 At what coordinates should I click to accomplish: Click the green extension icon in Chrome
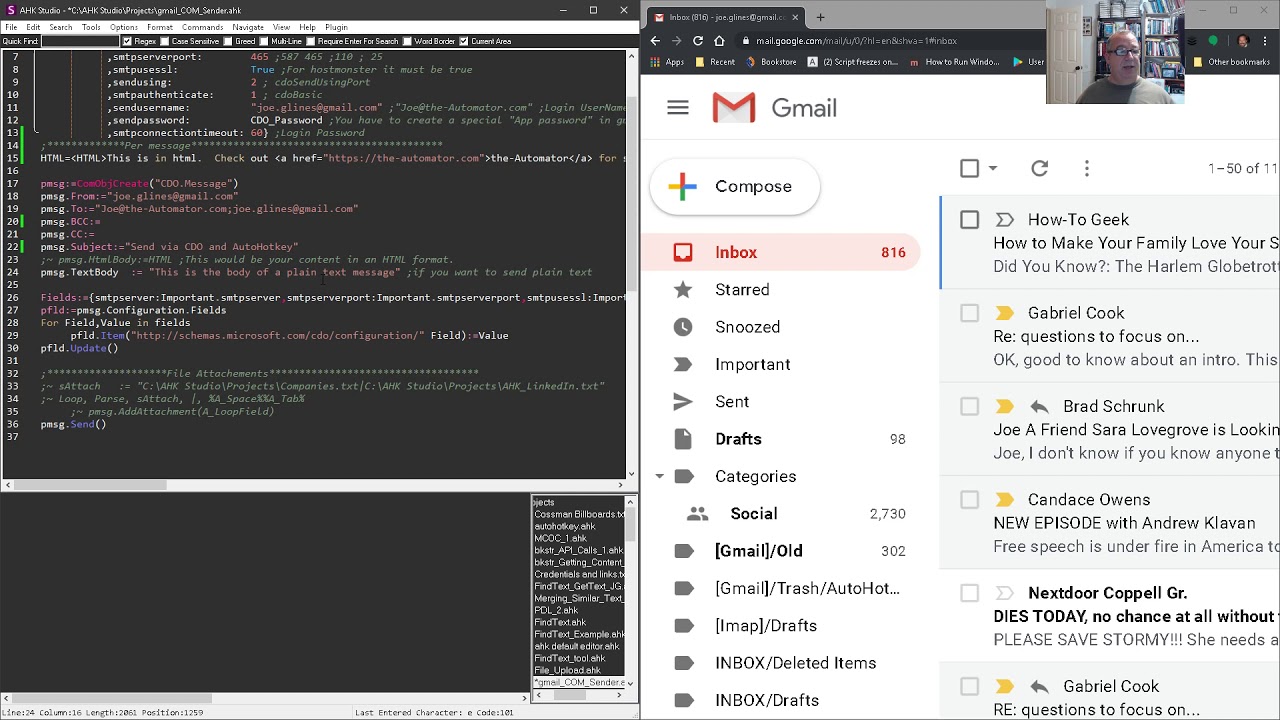[x=1213, y=41]
